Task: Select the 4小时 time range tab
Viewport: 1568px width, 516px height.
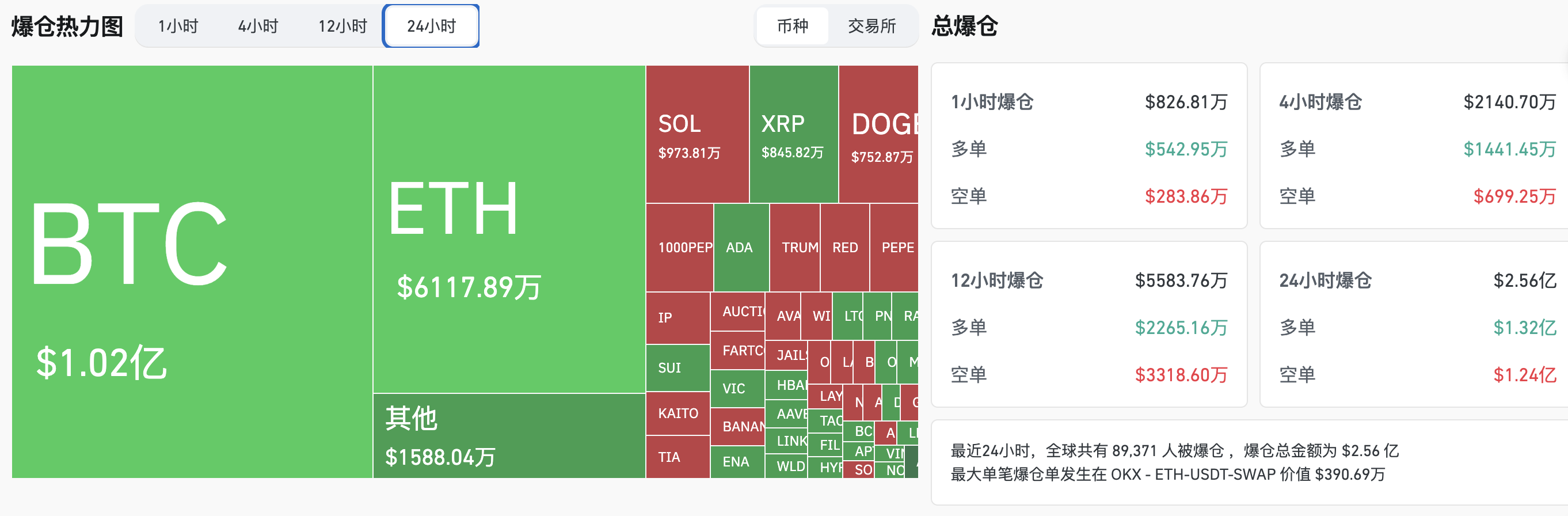Action: pos(258,26)
